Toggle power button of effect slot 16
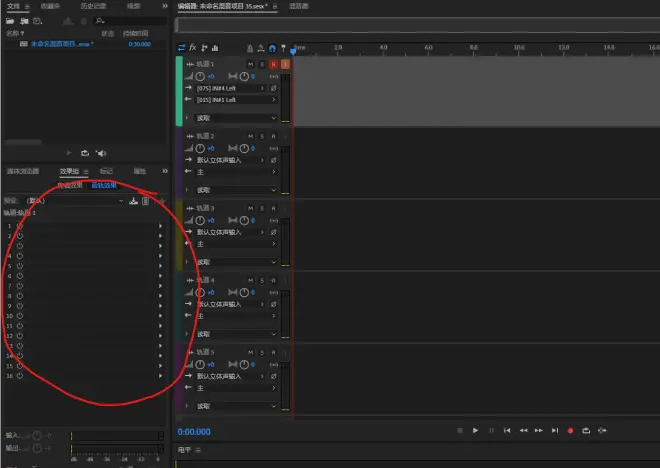The height and width of the screenshot is (468, 660). click(20, 376)
